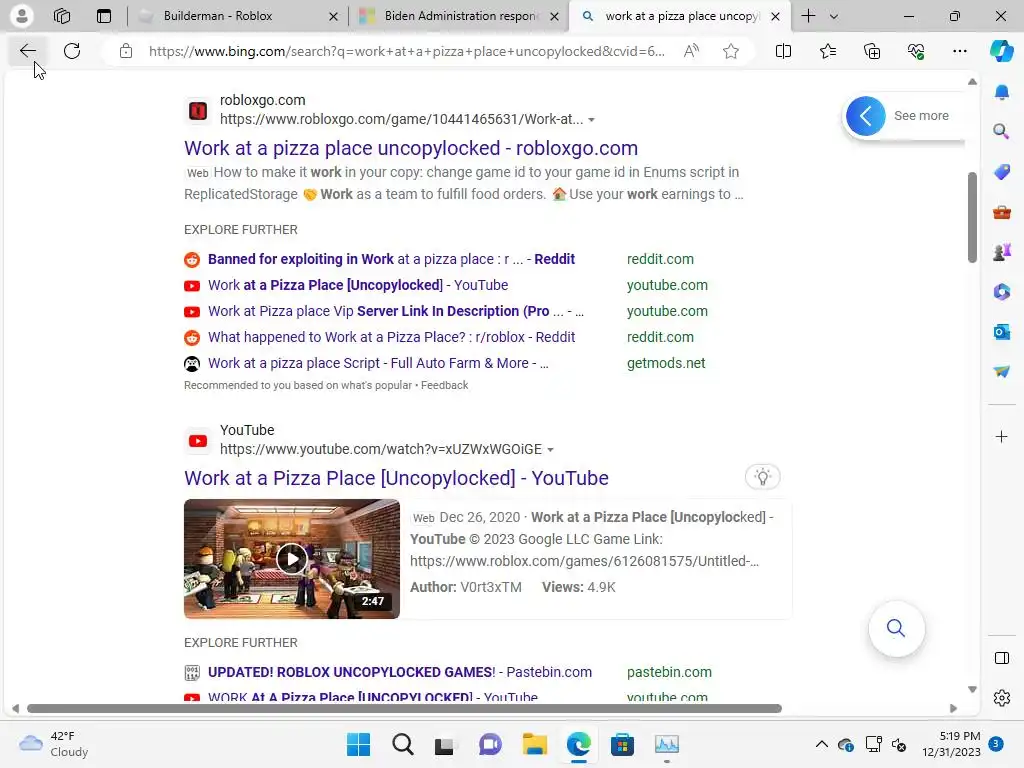1024x768 pixels.
Task: Open the lightbulb insights icon on YouTube result
Action: (x=762, y=477)
